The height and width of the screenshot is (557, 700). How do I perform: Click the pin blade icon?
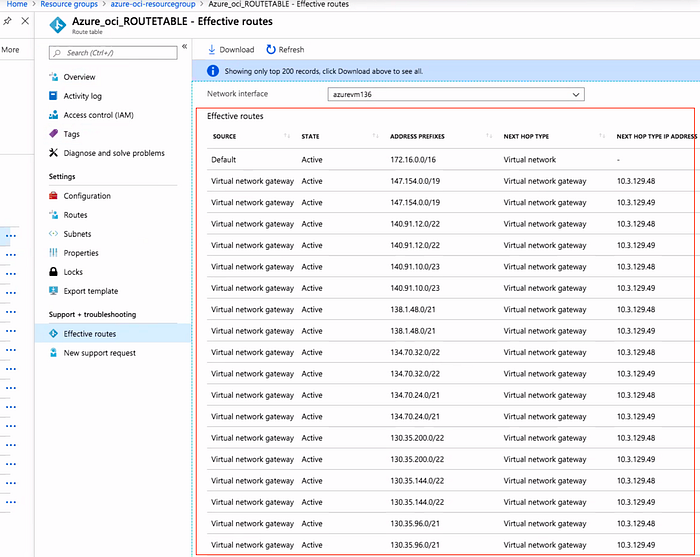point(7,21)
